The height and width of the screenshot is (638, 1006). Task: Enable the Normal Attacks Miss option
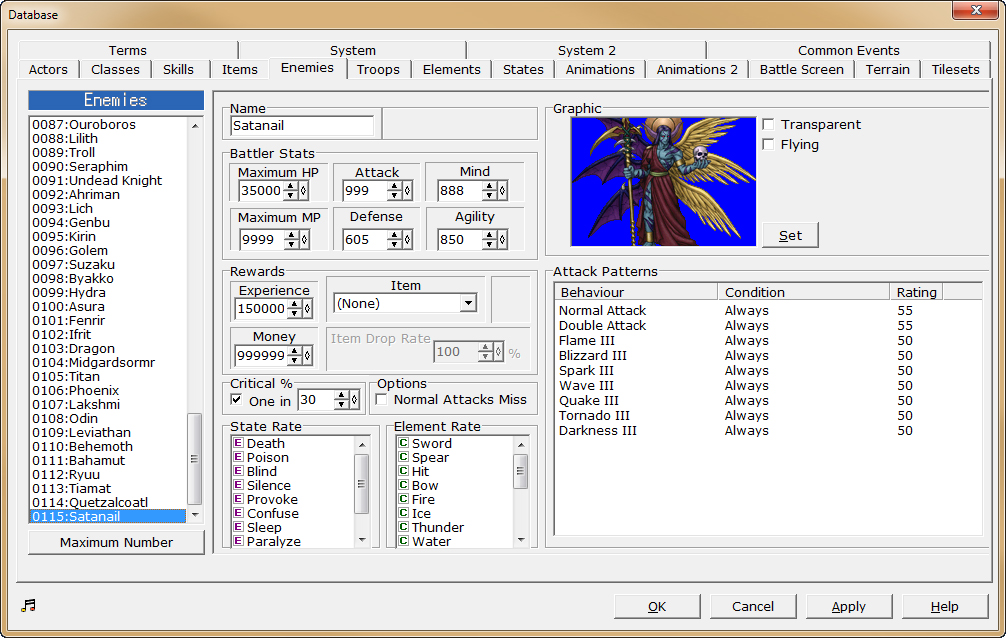tap(380, 400)
